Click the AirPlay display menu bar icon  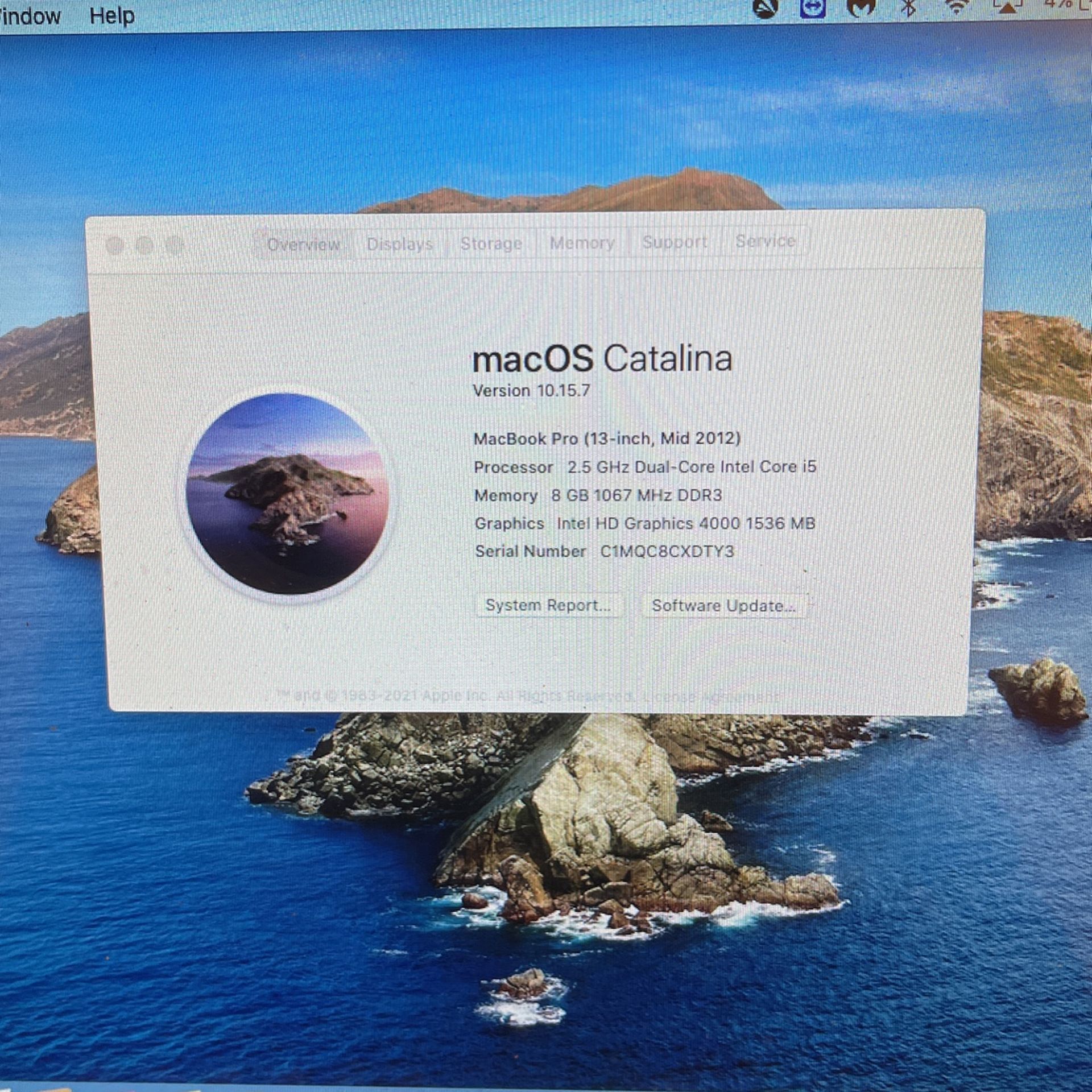(1007, 6)
